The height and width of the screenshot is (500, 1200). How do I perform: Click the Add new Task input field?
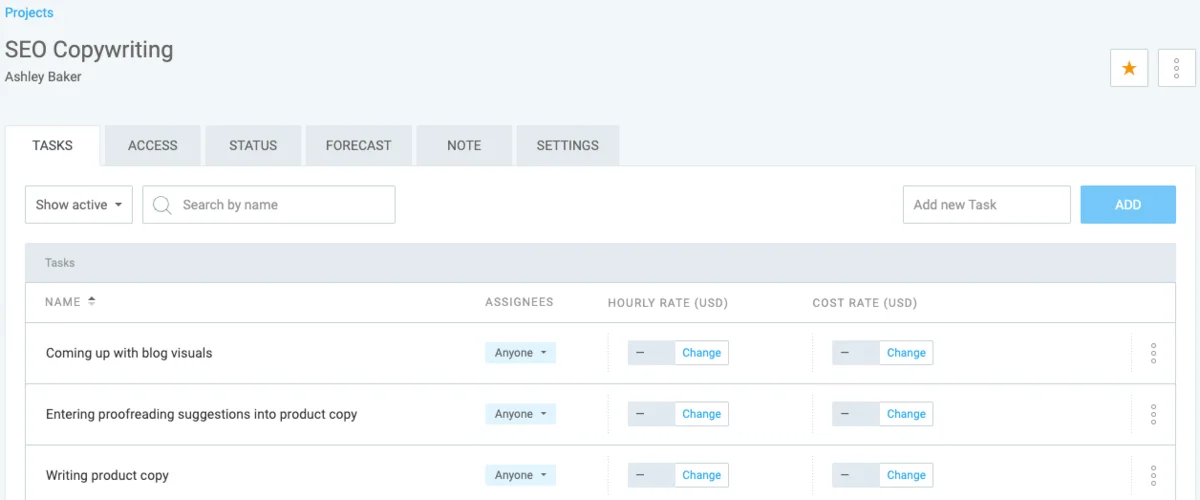[987, 204]
